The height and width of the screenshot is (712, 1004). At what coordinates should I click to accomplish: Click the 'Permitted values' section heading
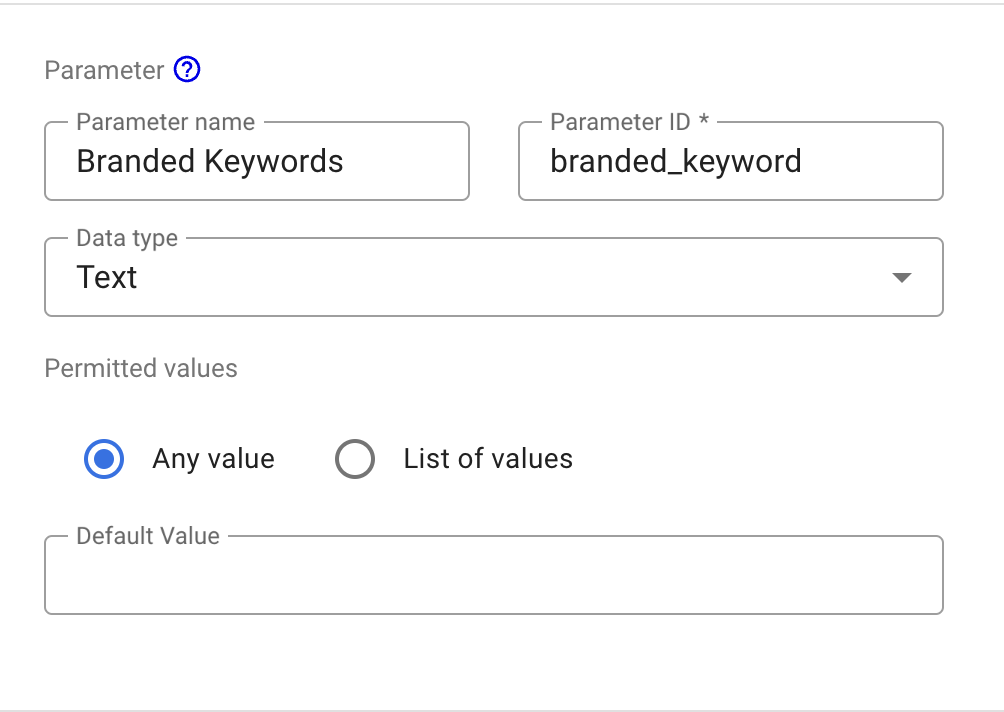141,368
